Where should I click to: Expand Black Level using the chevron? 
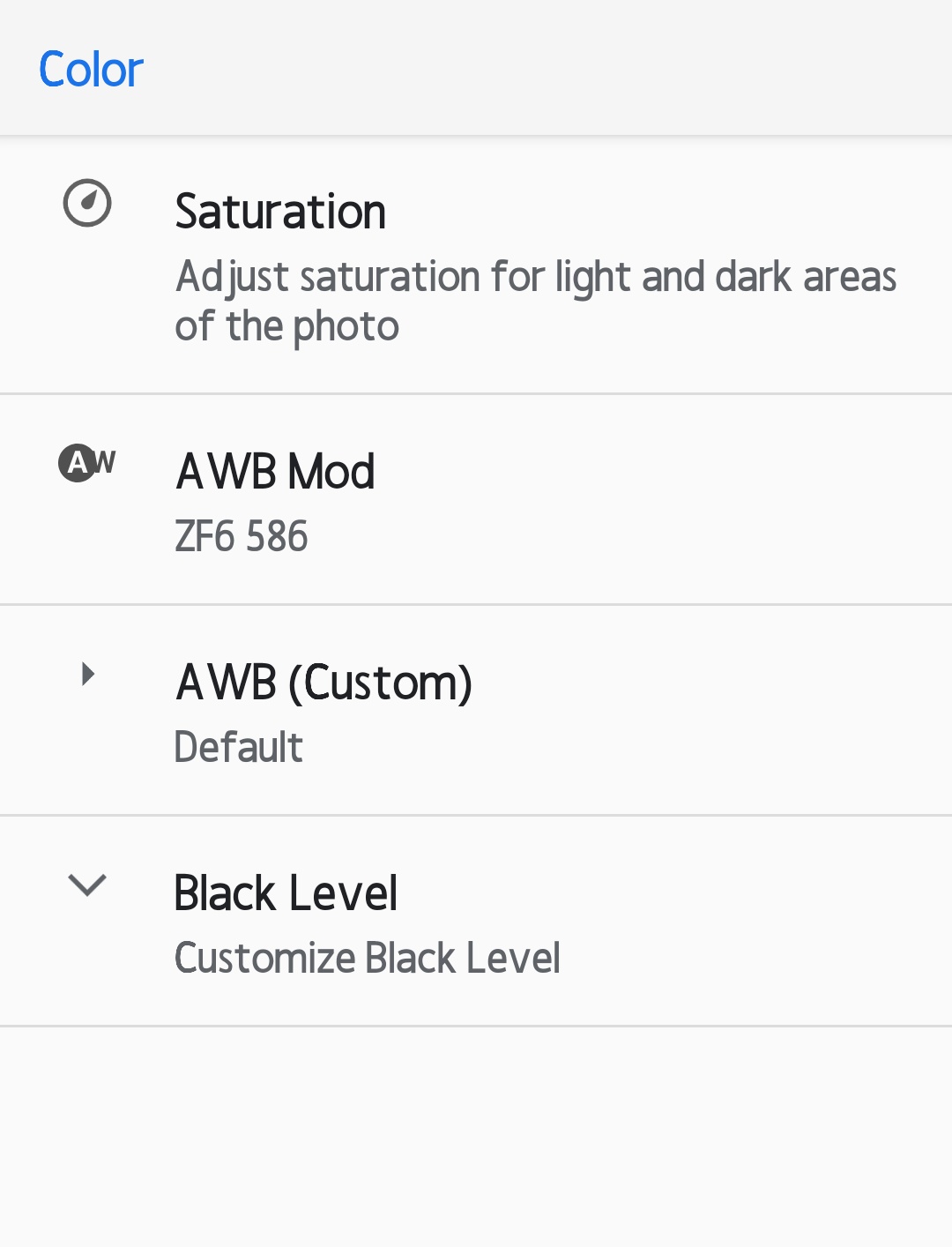click(x=87, y=885)
